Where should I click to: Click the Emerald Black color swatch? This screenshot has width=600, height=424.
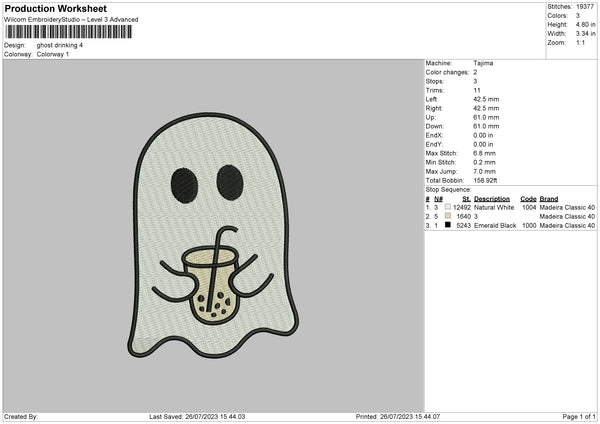tap(448, 225)
